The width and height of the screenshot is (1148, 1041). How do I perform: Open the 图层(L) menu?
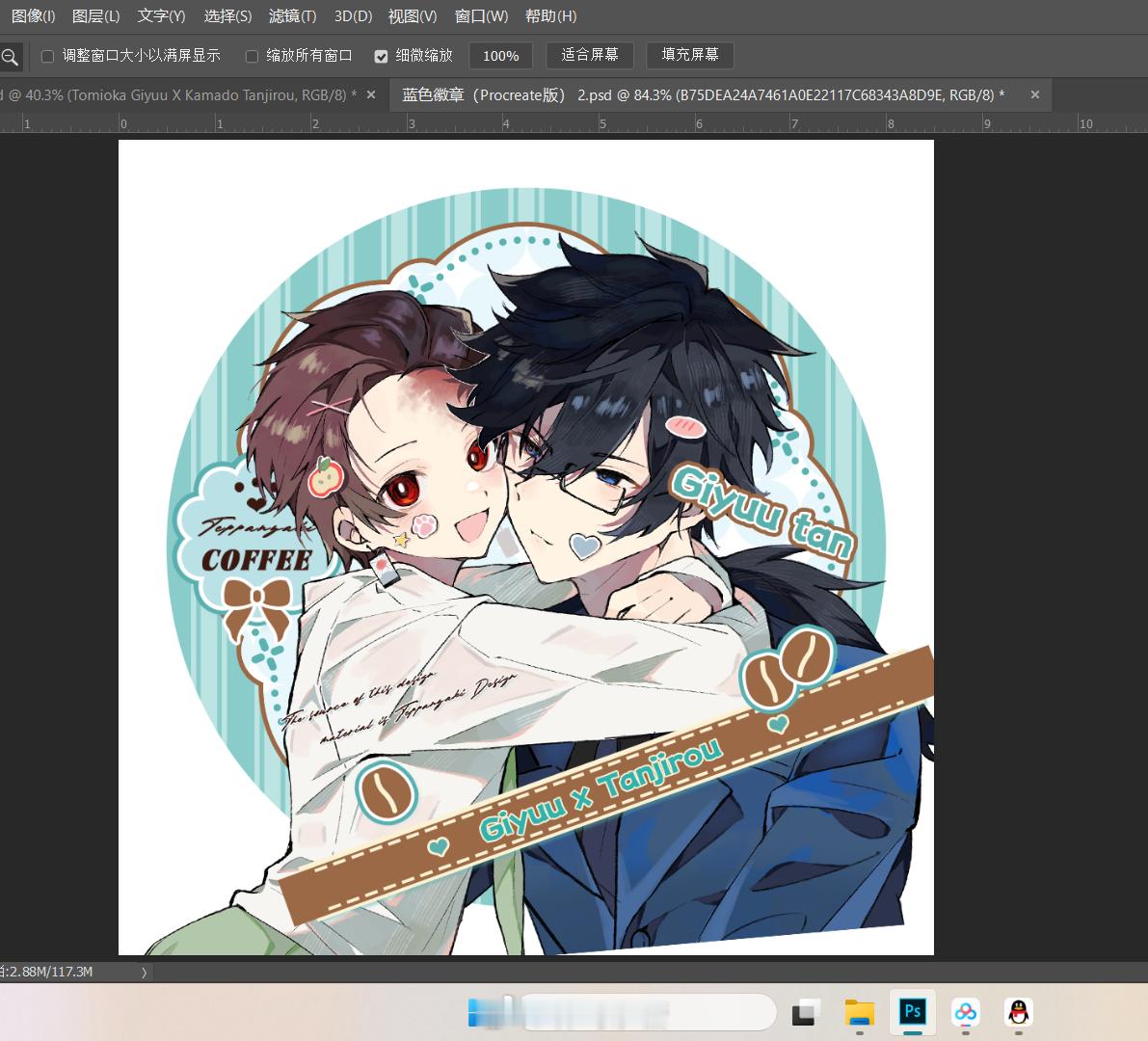click(x=95, y=15)
